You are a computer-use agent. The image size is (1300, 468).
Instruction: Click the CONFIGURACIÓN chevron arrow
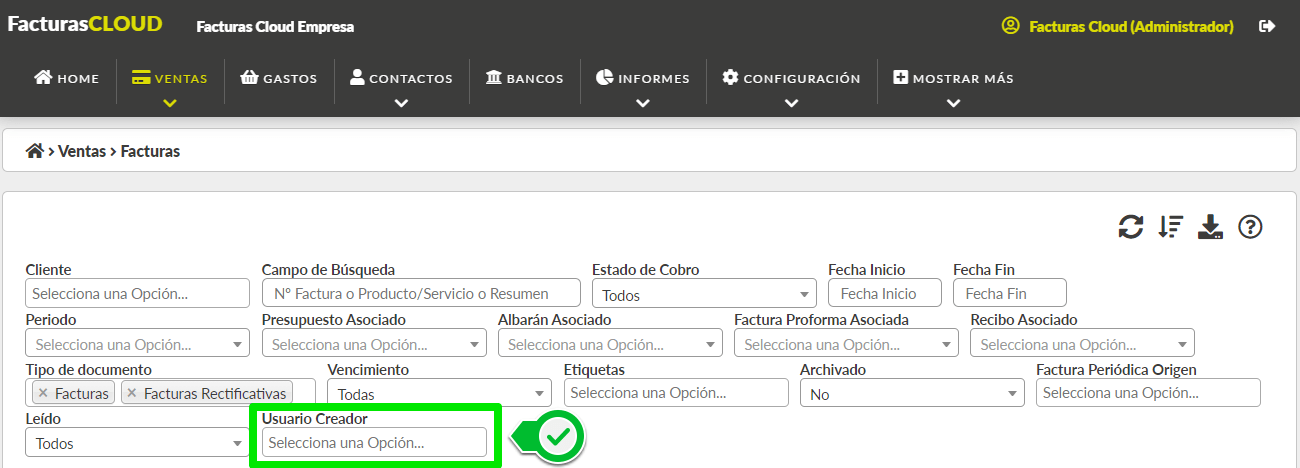[x=791, y=103]
